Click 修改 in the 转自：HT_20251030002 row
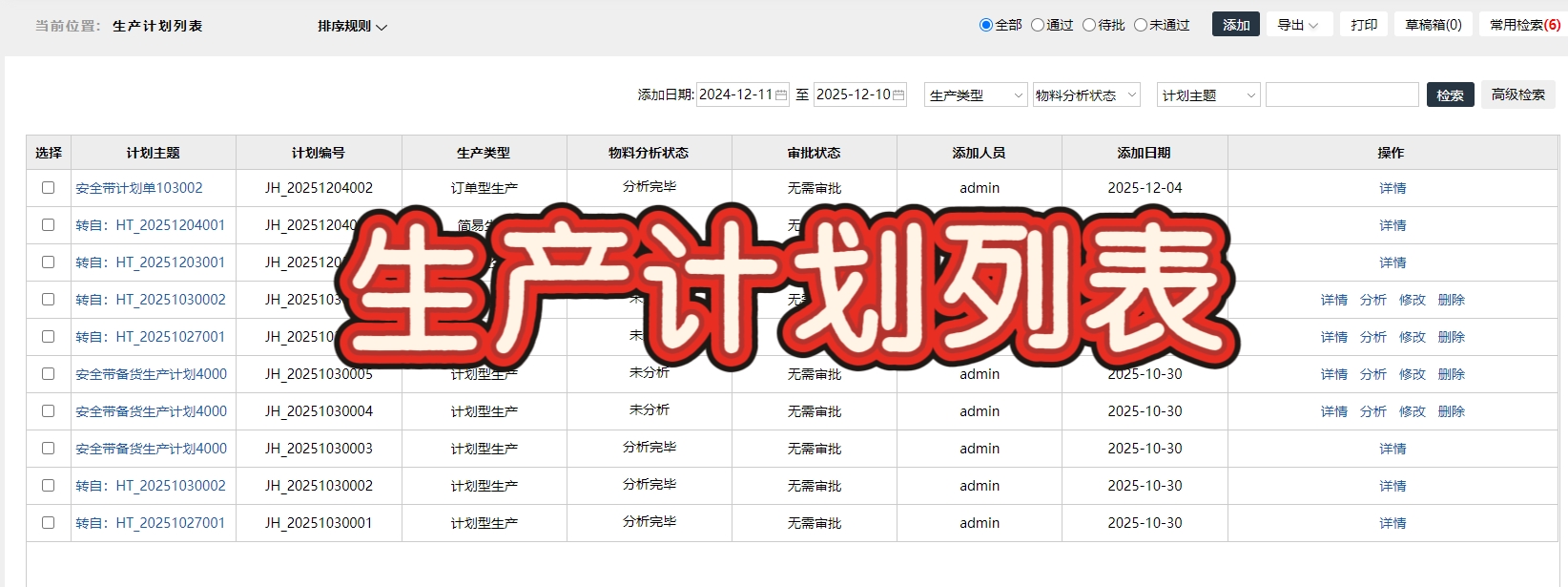The height and width of the screenshot is (587, 1568). point(1412,300)
